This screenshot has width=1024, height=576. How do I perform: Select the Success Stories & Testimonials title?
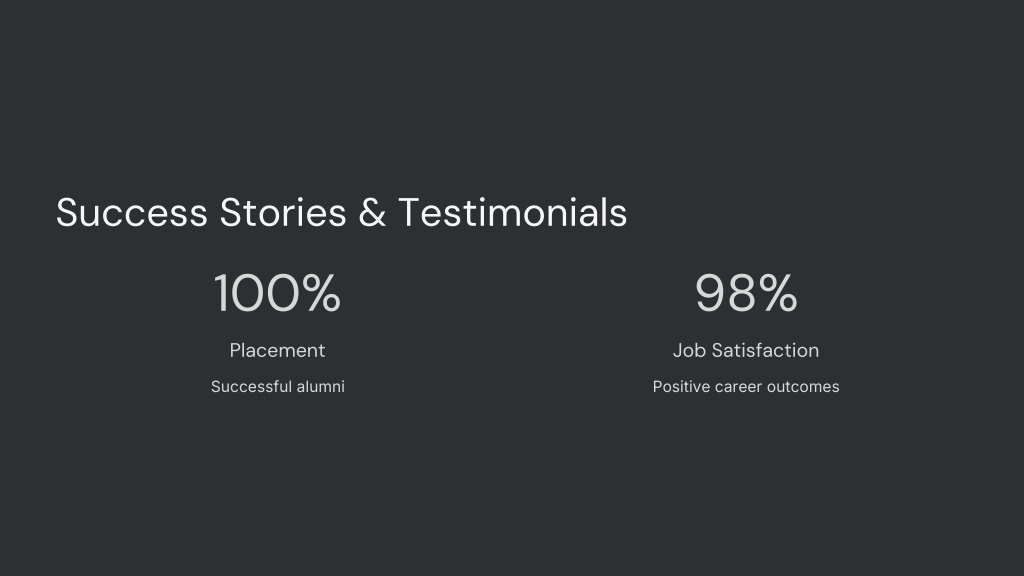[342, 212]
